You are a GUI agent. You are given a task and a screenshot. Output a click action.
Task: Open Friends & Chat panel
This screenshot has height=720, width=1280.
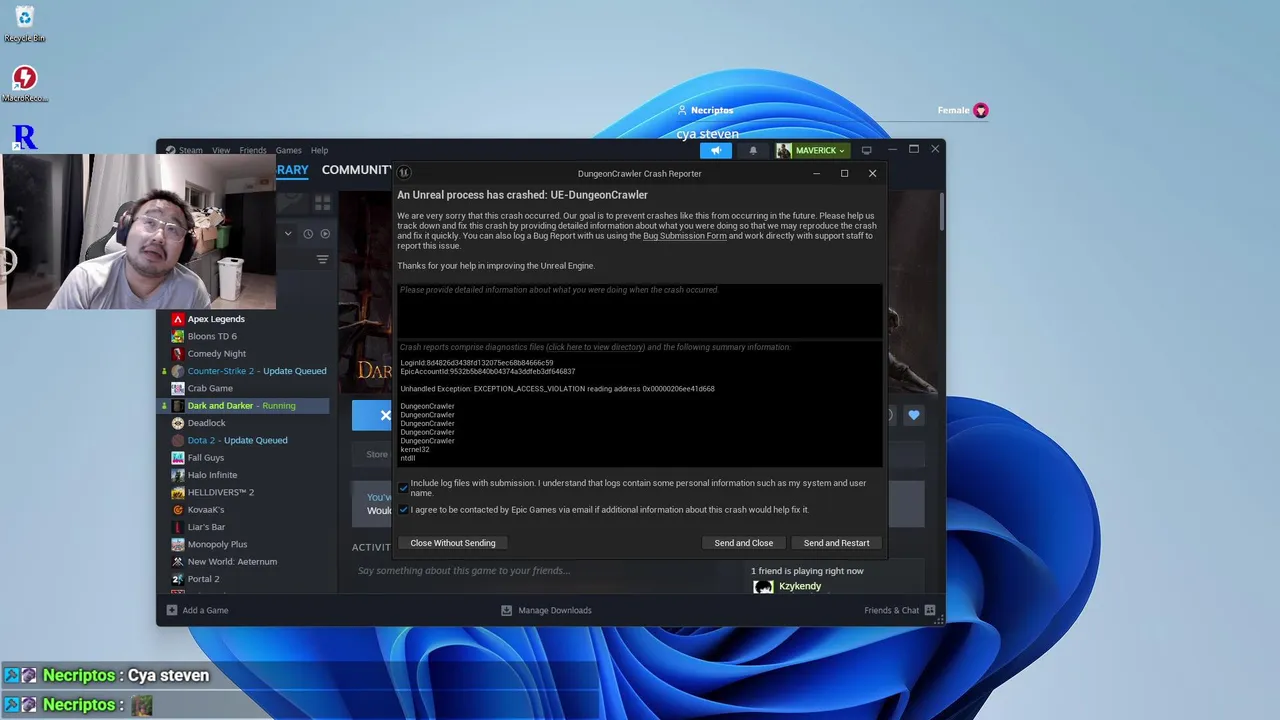point(900,610)
